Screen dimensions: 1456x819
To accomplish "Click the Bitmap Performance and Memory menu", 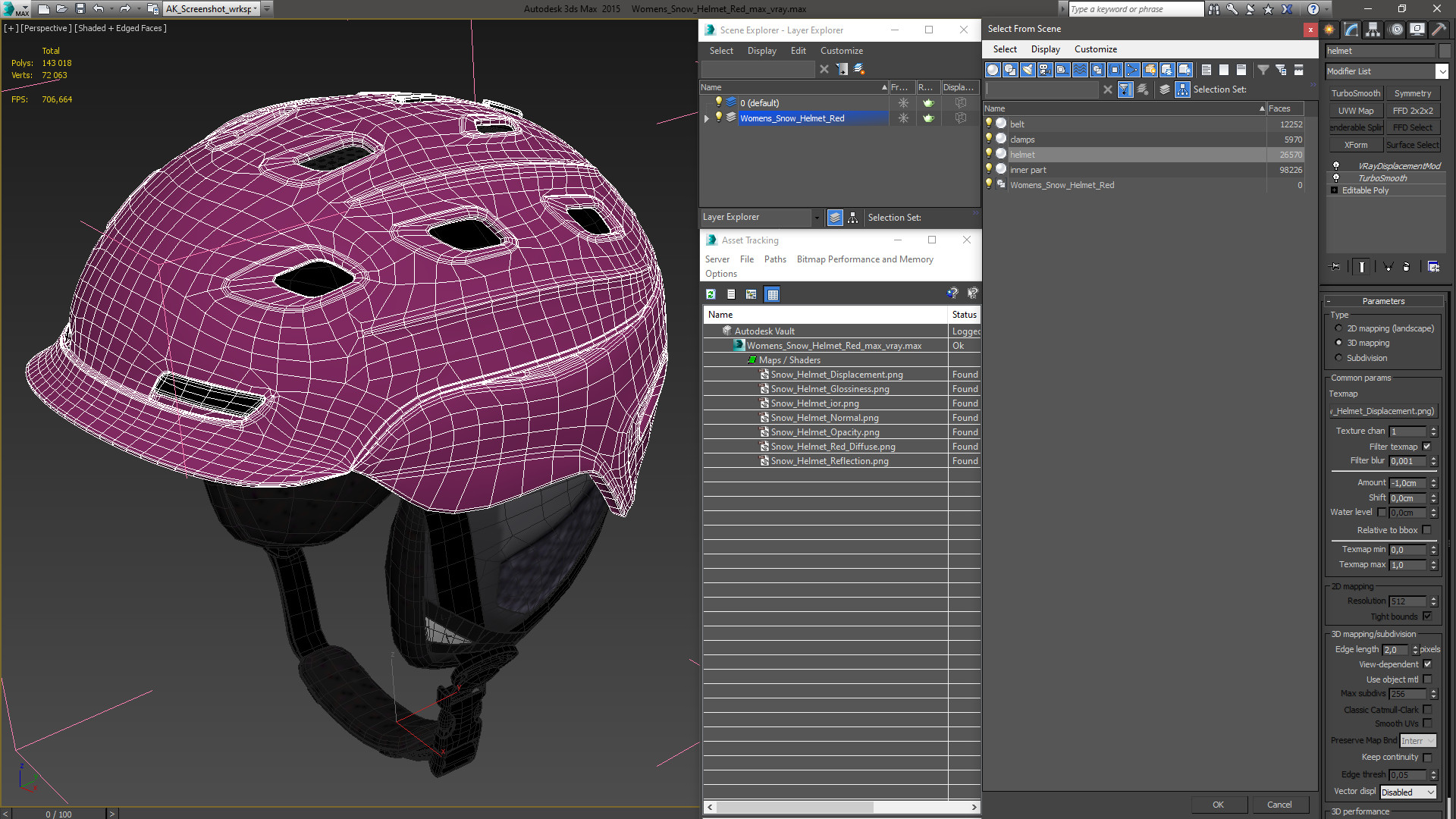I will (865, 259).
